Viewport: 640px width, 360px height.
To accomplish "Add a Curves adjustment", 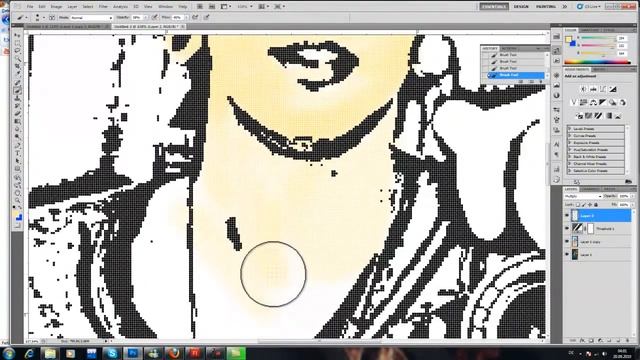I will [603, 89].
